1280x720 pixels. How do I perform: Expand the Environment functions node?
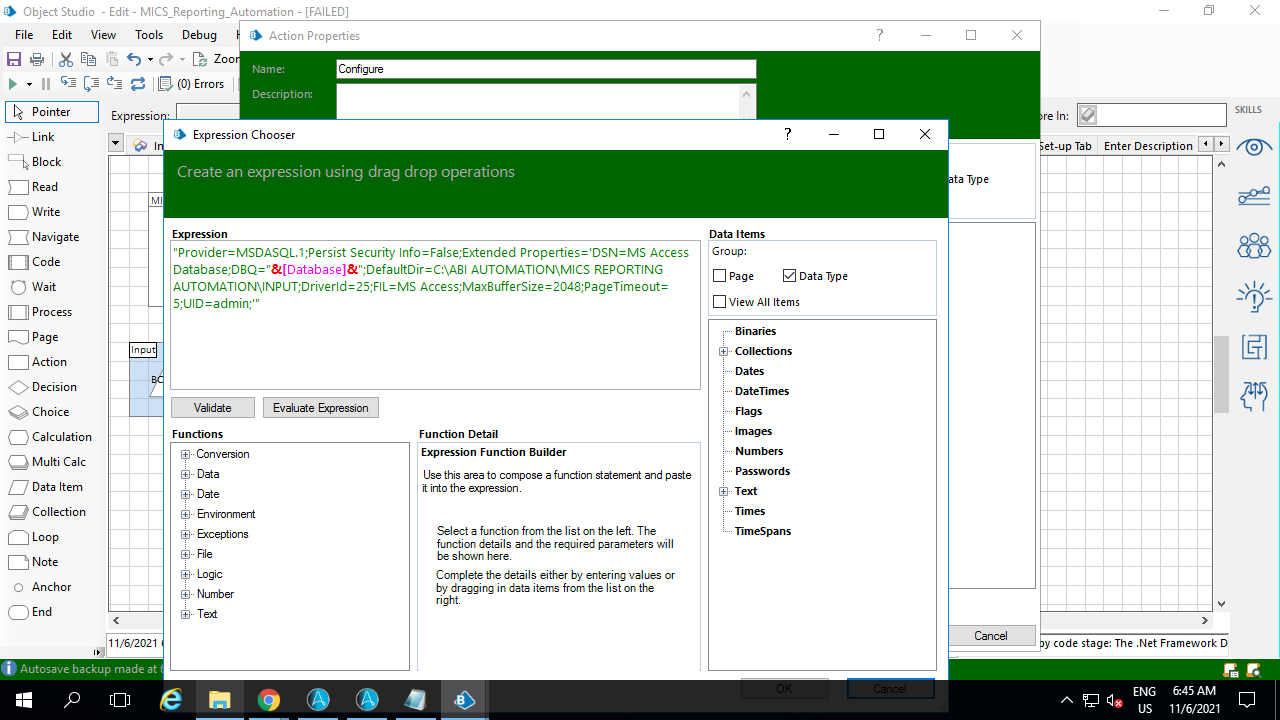[x=185, y=514]
